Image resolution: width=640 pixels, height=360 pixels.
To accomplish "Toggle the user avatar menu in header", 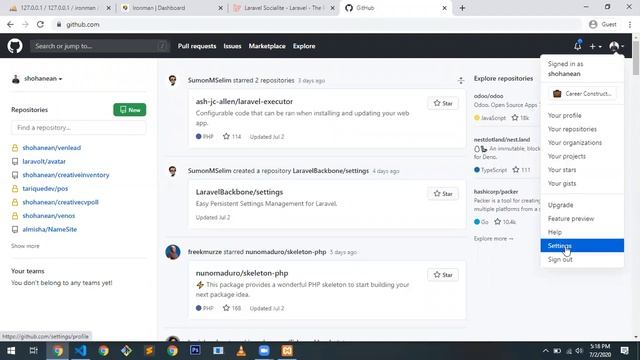I will click(616, 46).
